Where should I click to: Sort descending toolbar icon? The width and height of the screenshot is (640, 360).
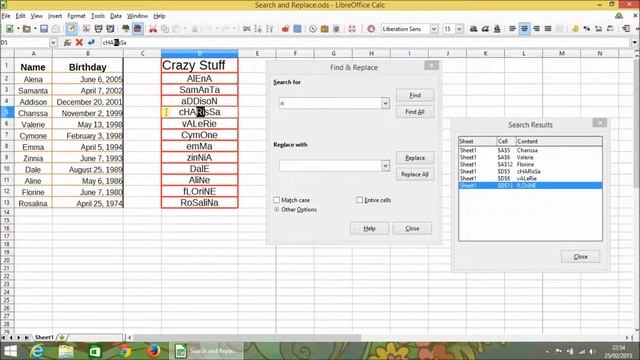pos(270,29)
